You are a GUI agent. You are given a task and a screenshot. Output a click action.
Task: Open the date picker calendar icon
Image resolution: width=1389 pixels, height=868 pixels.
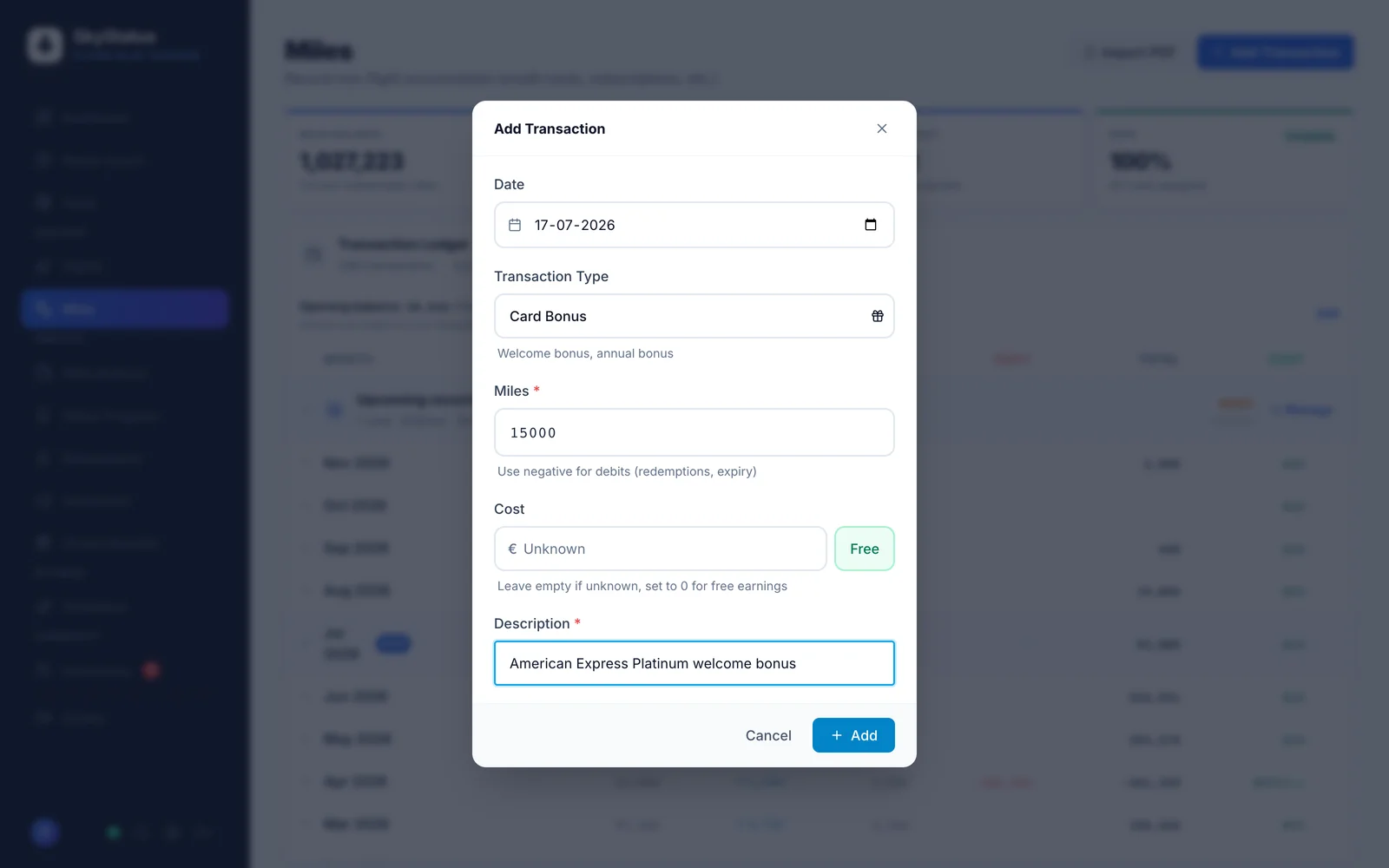pyautogui.click(x=871, y=225)
